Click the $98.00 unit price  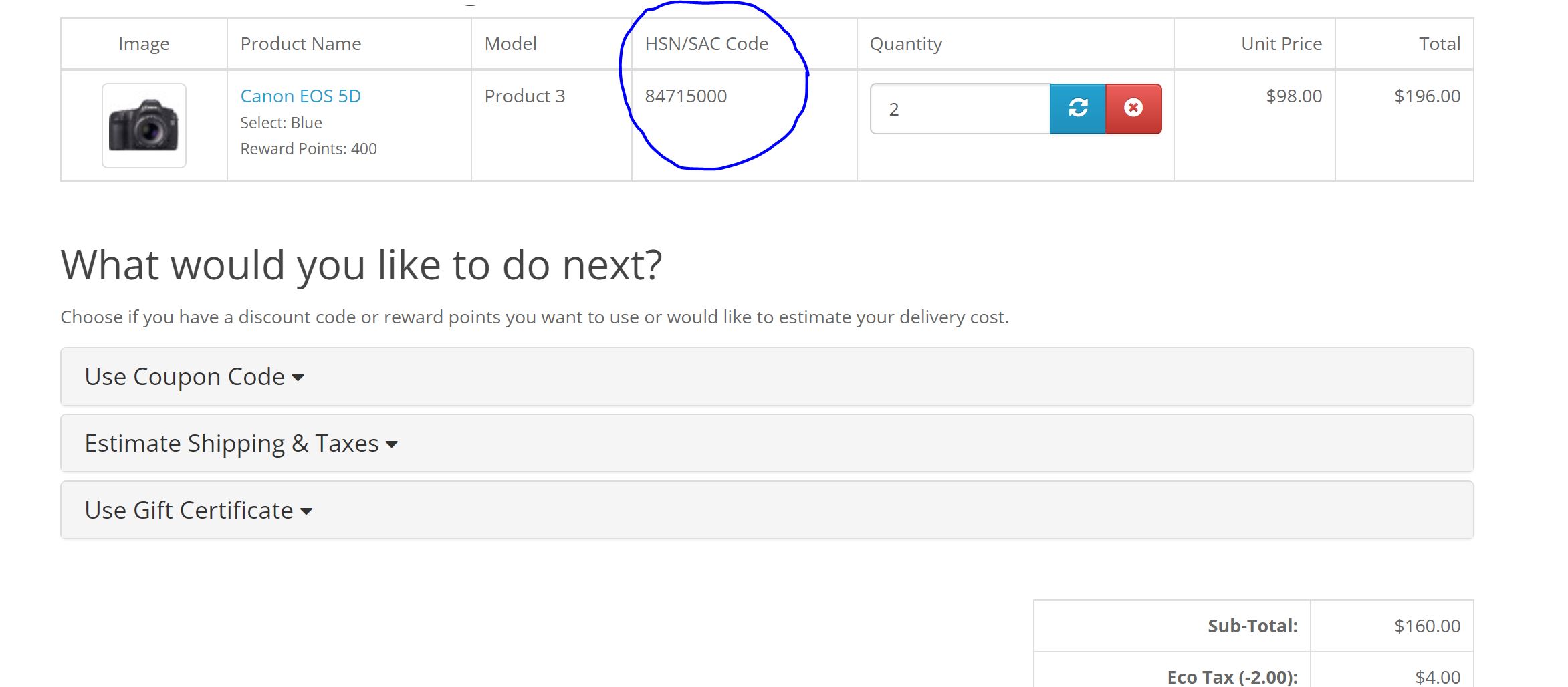pyautogui.click(x=1293, y=96)
